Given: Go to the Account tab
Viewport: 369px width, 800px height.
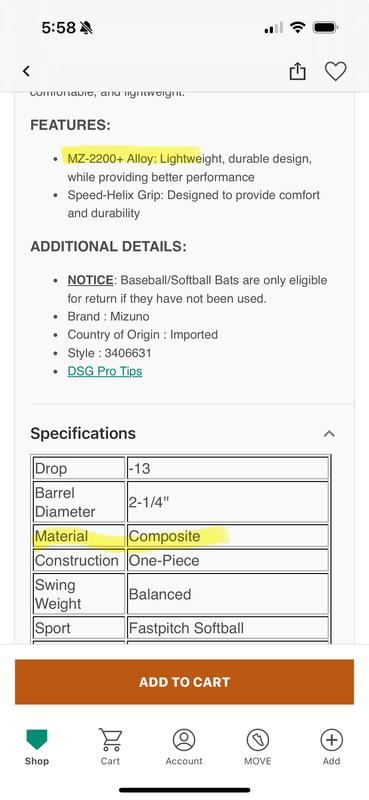Looking at the screenshot, I should click(184, 747).
